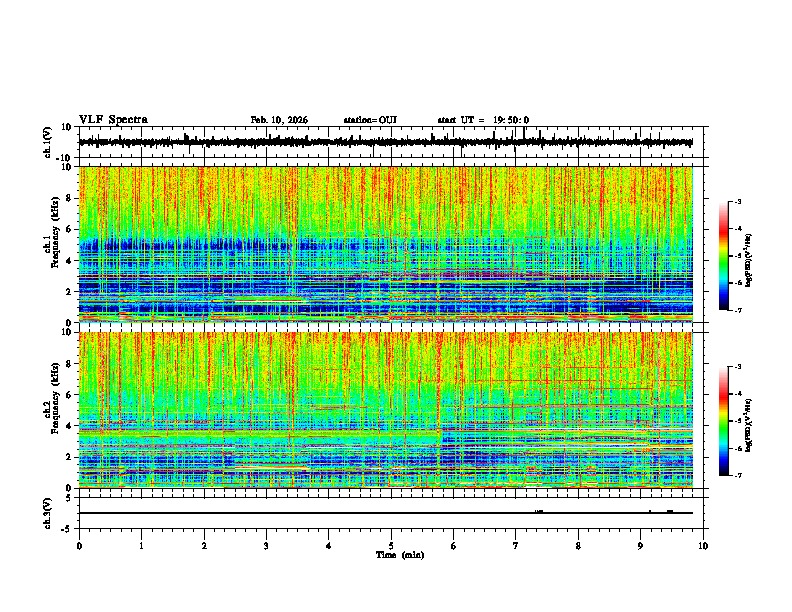This screenshot has width=792, height=612.
Task: Click the "ch.1(V)" waveform axis label
Action: (x=48, y=142)
